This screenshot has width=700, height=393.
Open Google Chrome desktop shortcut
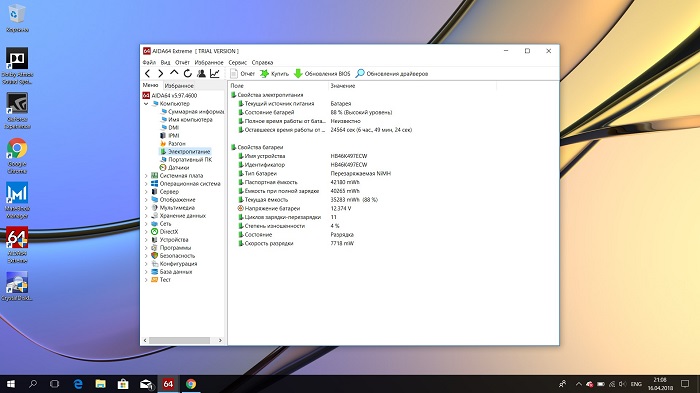(x=17, y=155)
